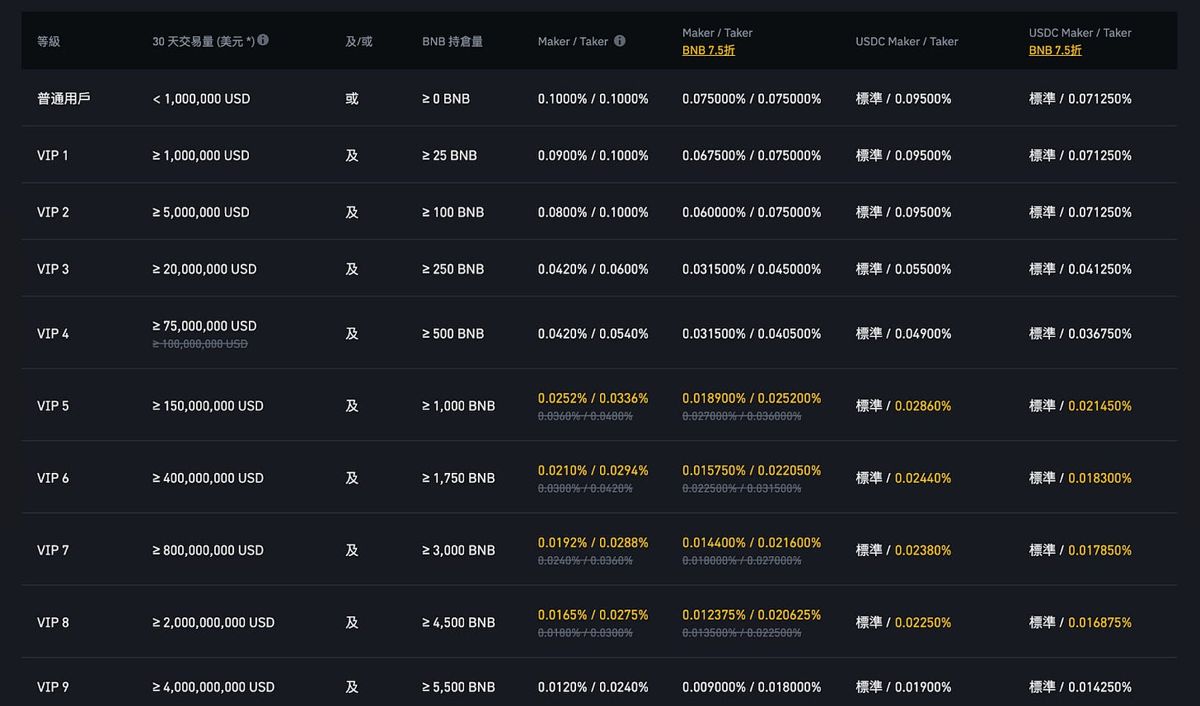Click the struck-through ≥ 100,000,000 USD text
Viewport: 1200px width, 706px height.
(x=200, y=344)
